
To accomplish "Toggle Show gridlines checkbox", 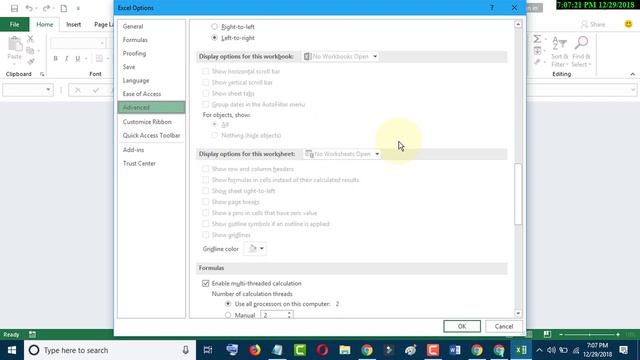I will (x=206, y=235).
